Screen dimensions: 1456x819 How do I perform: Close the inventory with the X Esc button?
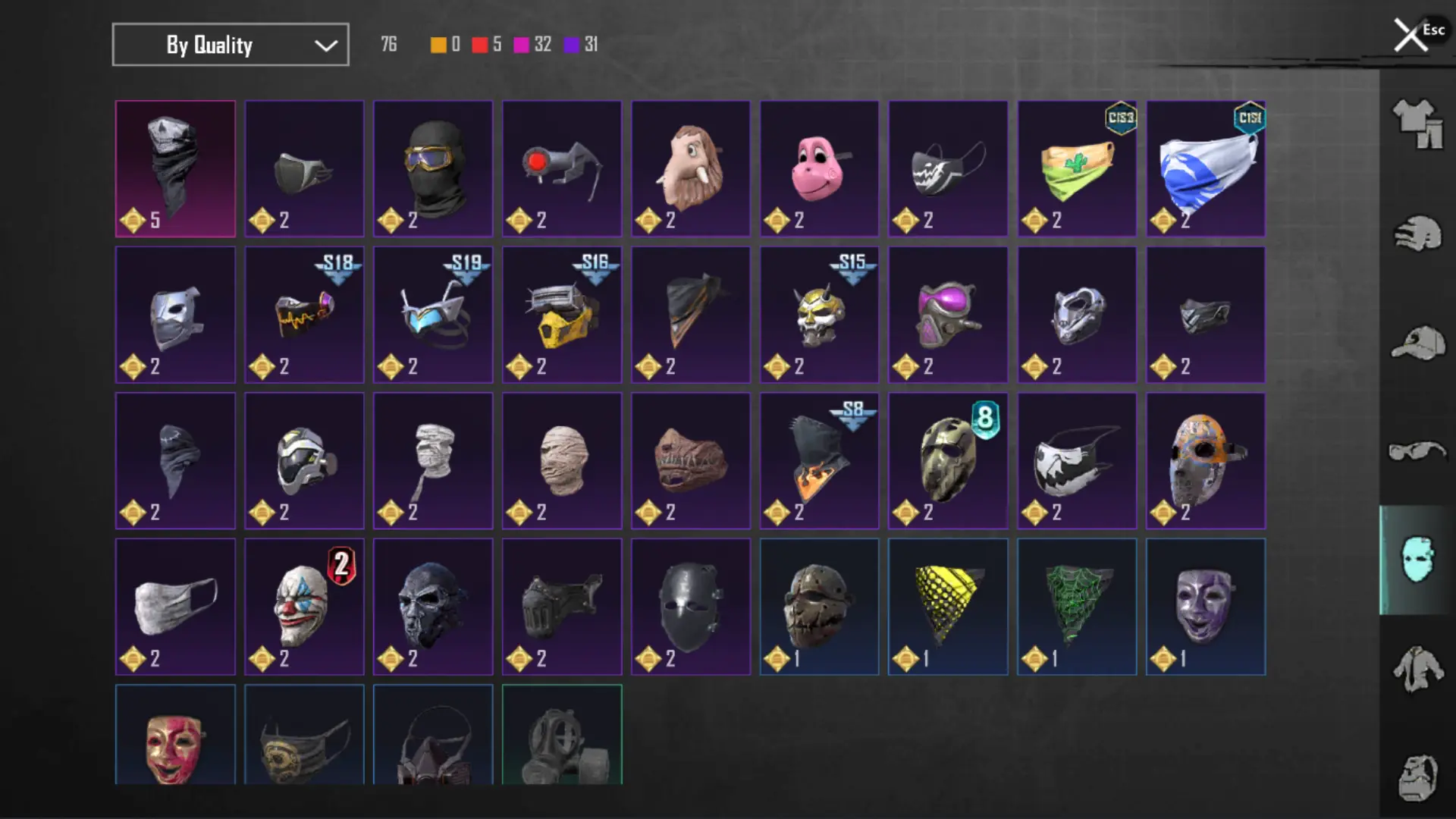[1418, 34]
